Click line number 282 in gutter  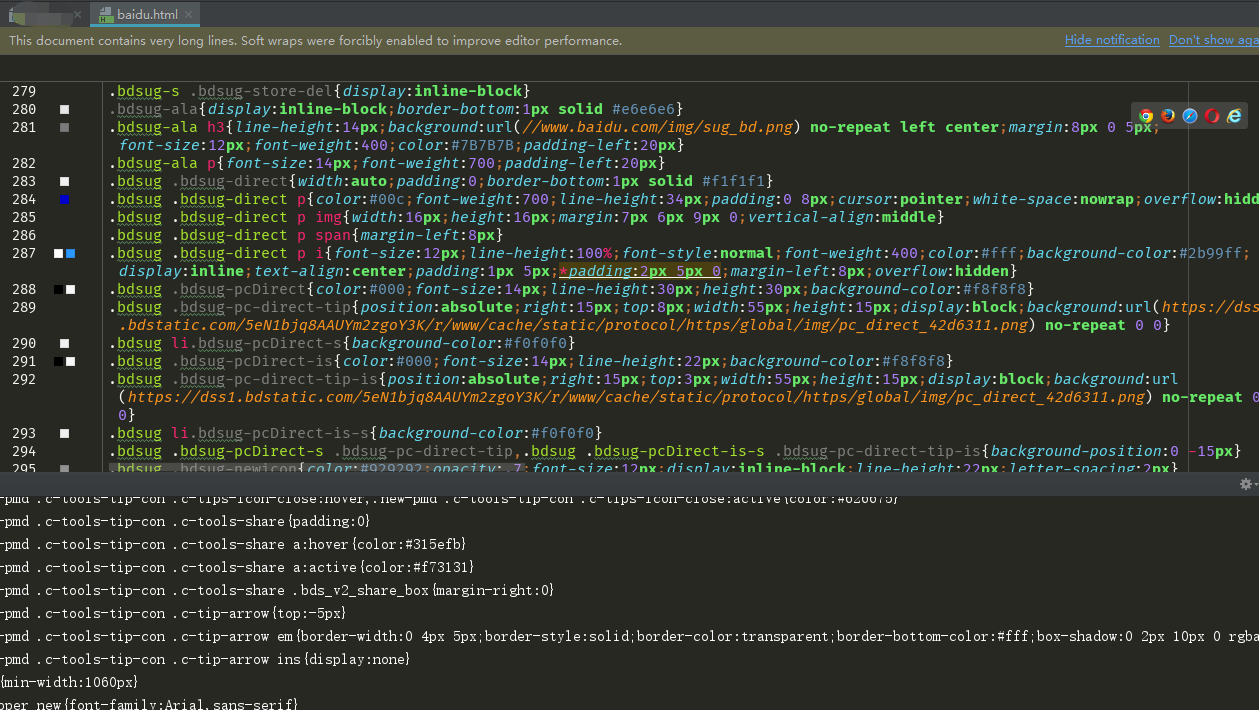(x=24, y=163)
